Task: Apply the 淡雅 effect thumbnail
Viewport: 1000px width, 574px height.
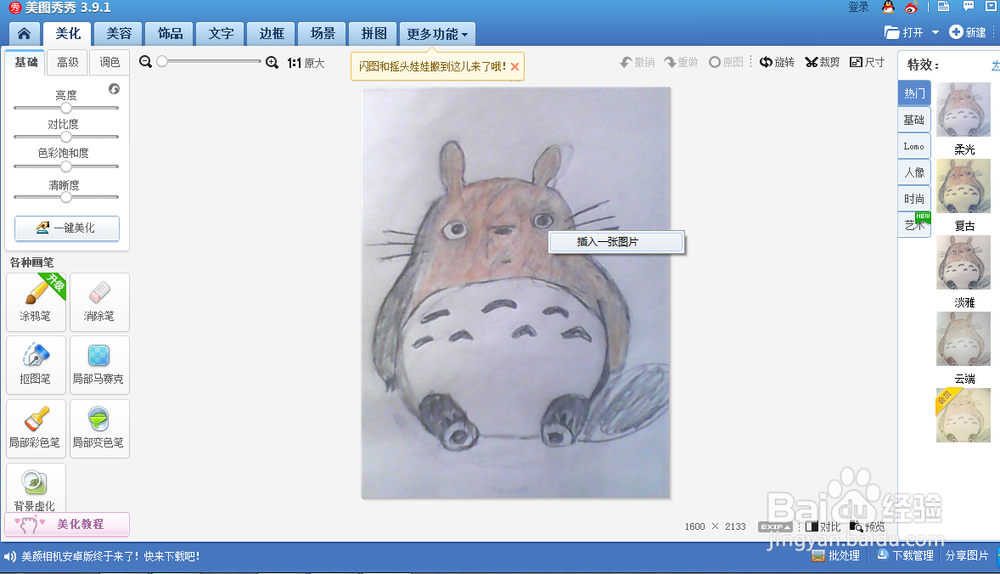Action: 964,262
